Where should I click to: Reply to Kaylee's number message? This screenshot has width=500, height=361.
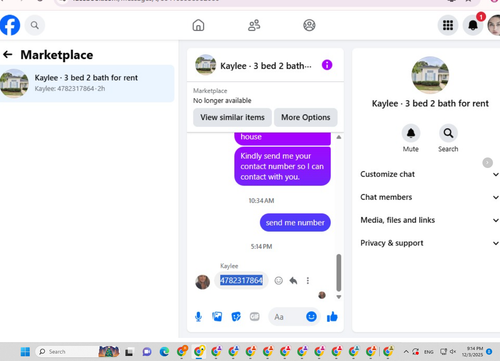293,281
